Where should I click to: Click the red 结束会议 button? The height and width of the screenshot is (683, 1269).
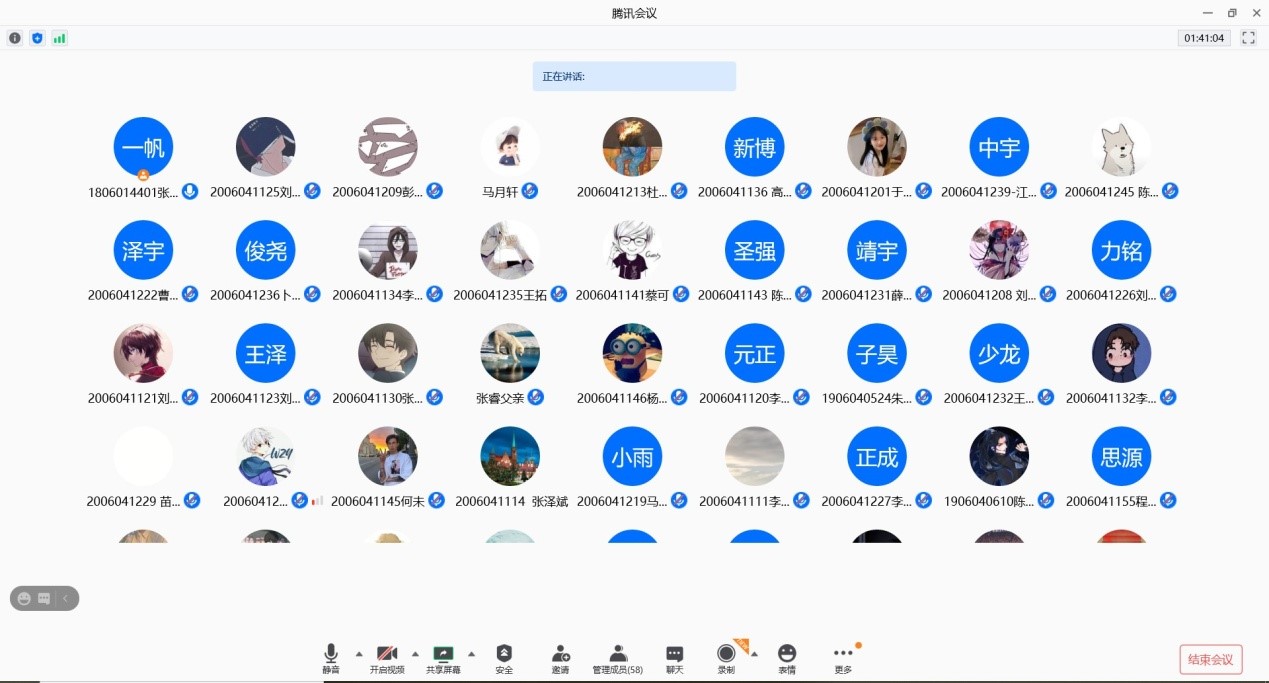(1211, 659)
